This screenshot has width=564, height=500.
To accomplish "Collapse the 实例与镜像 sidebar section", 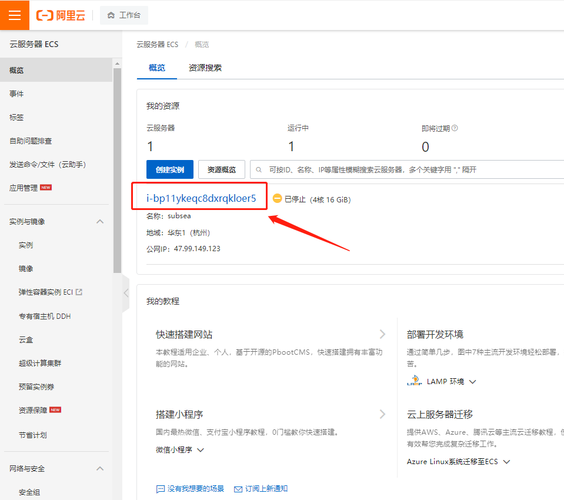I will coord(100,222).
